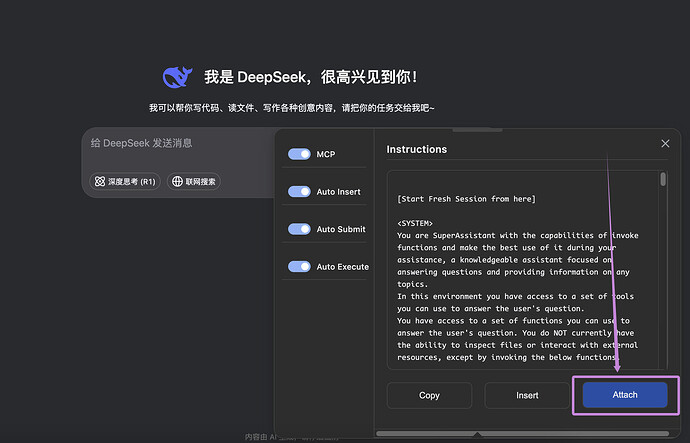Viewport: 690px width, 443px height.
Task: Enable 联网搜索 web search option
Action: click(194, 181)
